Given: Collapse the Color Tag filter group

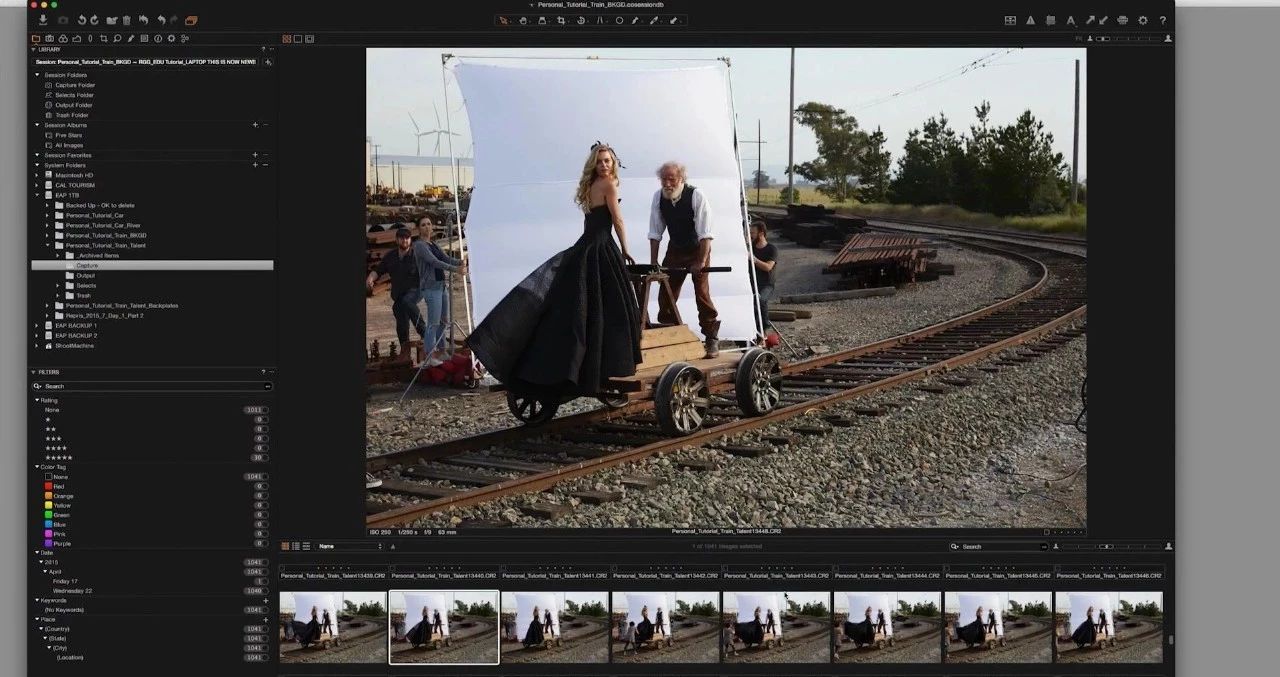Looking at the screenshot, I should (x=37, y=467).
